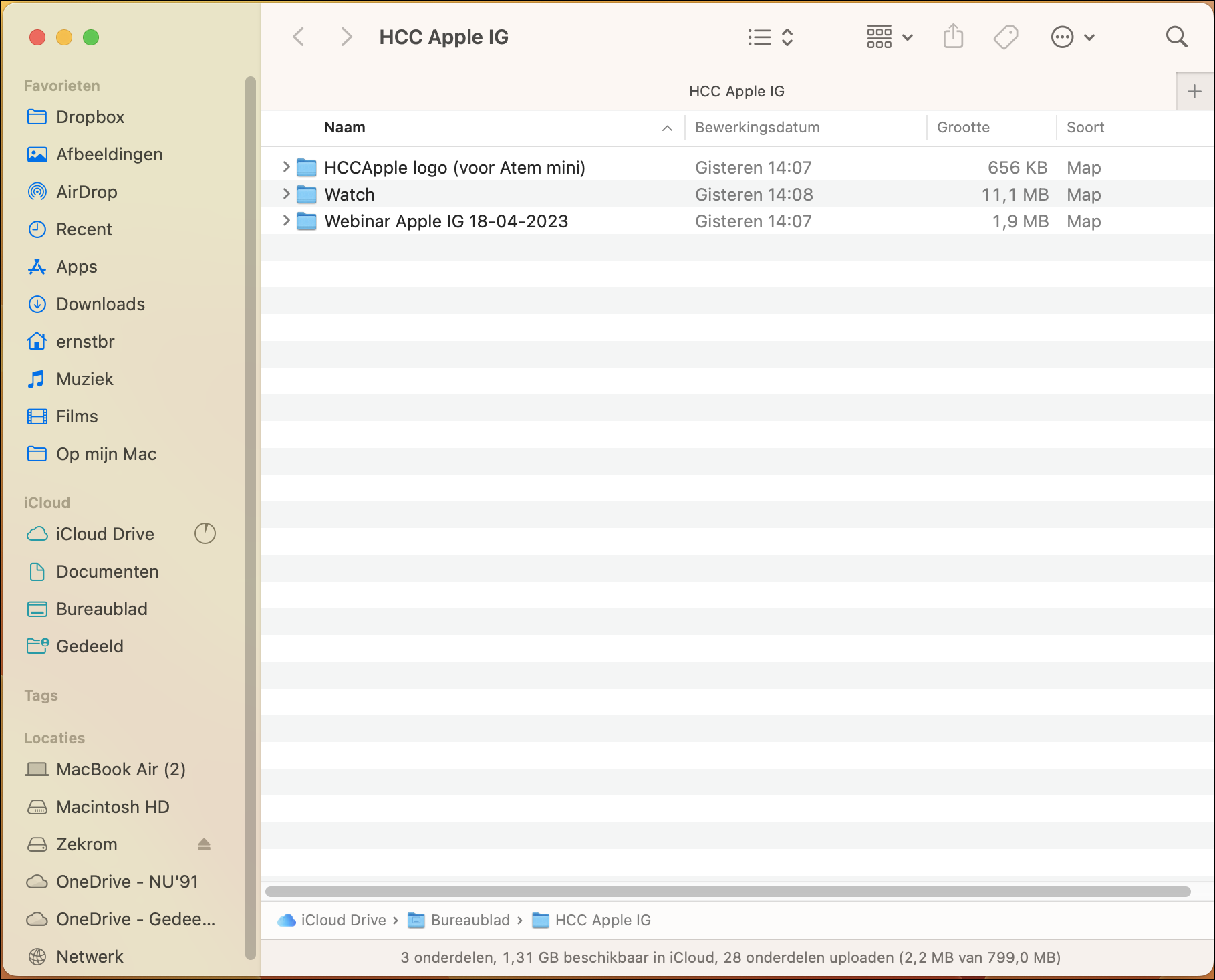Open the group-by grid dropdown
The height and width of the screenshot is (980, 1215).
tap(890, 37)
